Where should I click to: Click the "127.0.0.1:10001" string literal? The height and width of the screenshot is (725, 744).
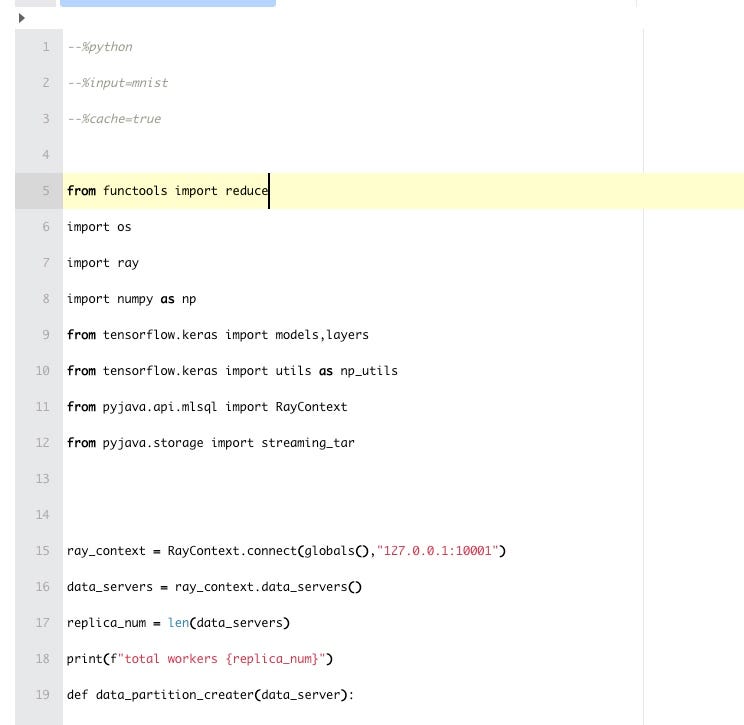coord(437,551)
